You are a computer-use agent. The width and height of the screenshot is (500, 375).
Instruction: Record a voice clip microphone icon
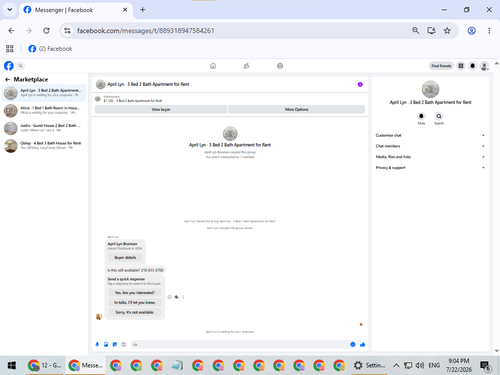(x=97, y=344)
